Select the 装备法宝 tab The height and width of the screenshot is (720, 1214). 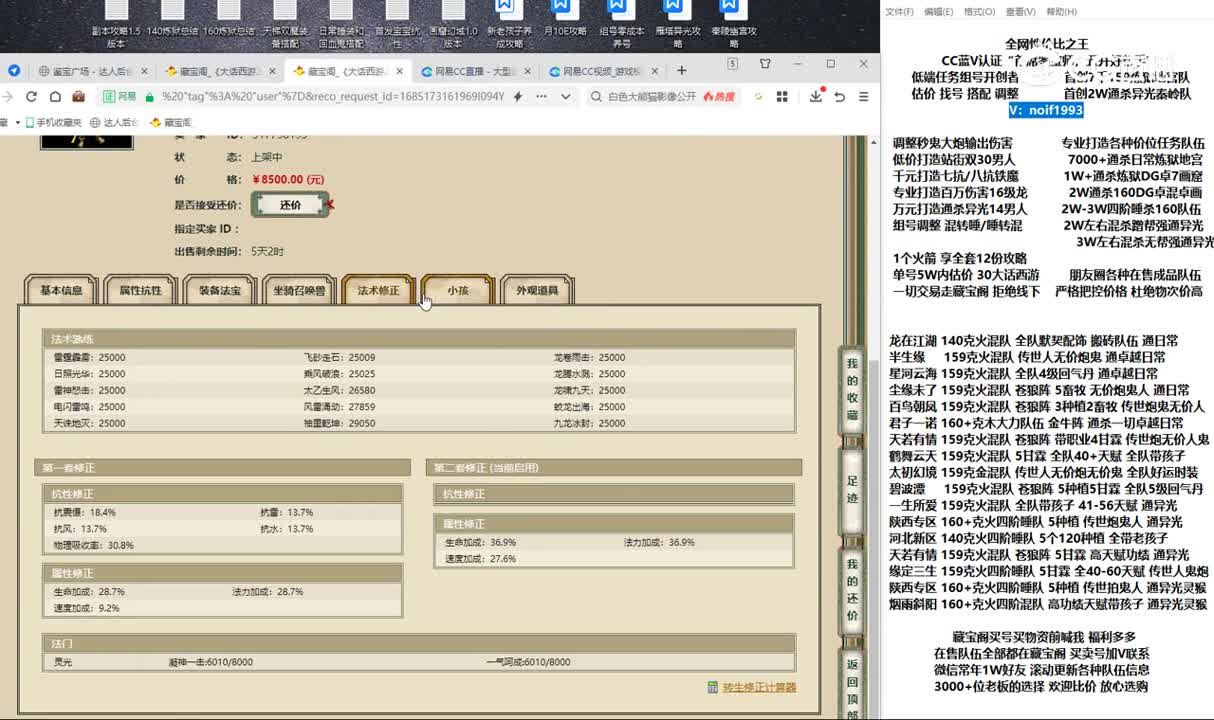[x=220, y=291]
